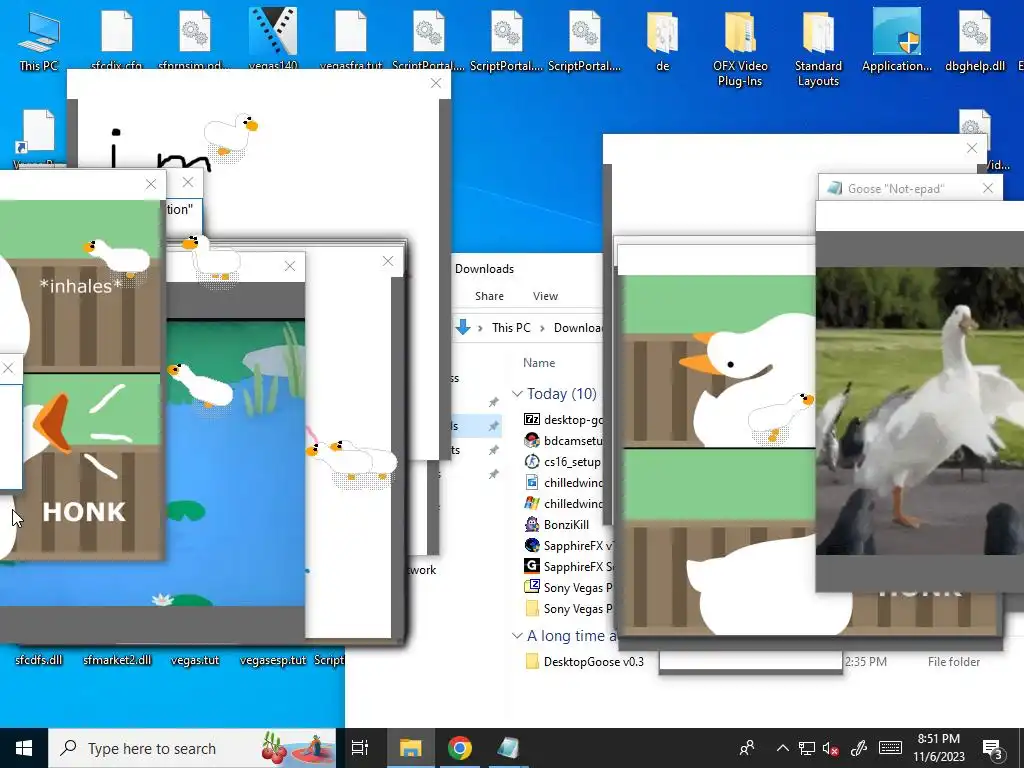Select the vegas.tut desktop label
Image resolution: width=1024 pixels, height=768 pixels.
pyautogui.click(x=195, y=660)
